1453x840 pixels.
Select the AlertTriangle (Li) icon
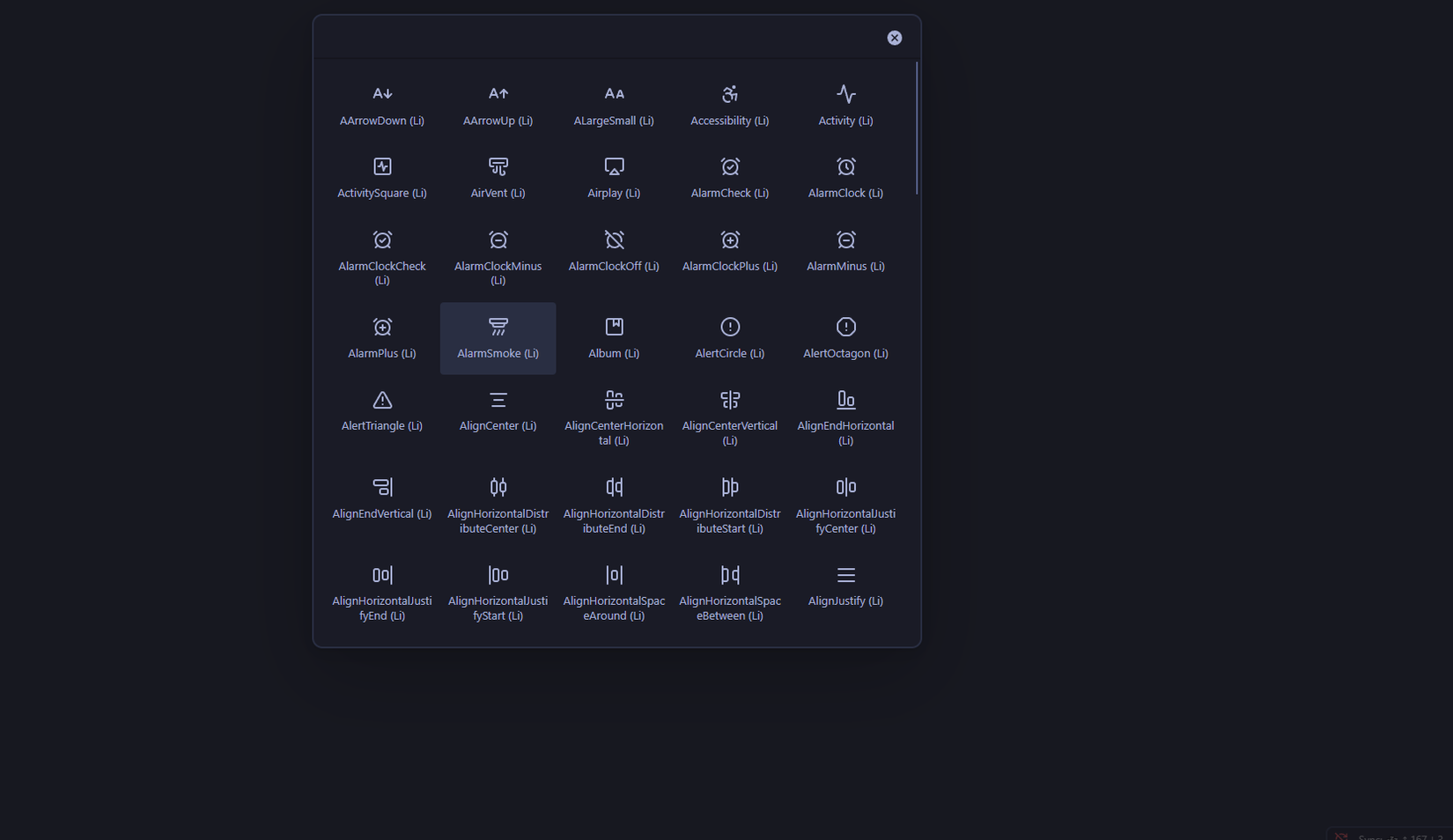pos(382,400)
